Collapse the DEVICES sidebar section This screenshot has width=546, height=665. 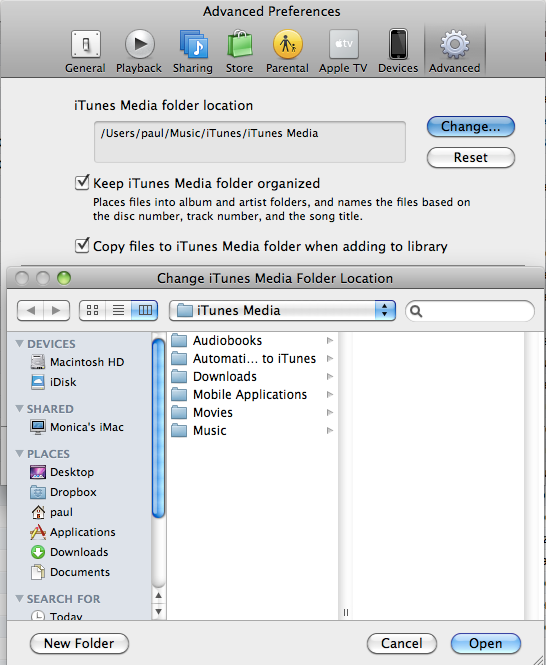click(20, 344)
